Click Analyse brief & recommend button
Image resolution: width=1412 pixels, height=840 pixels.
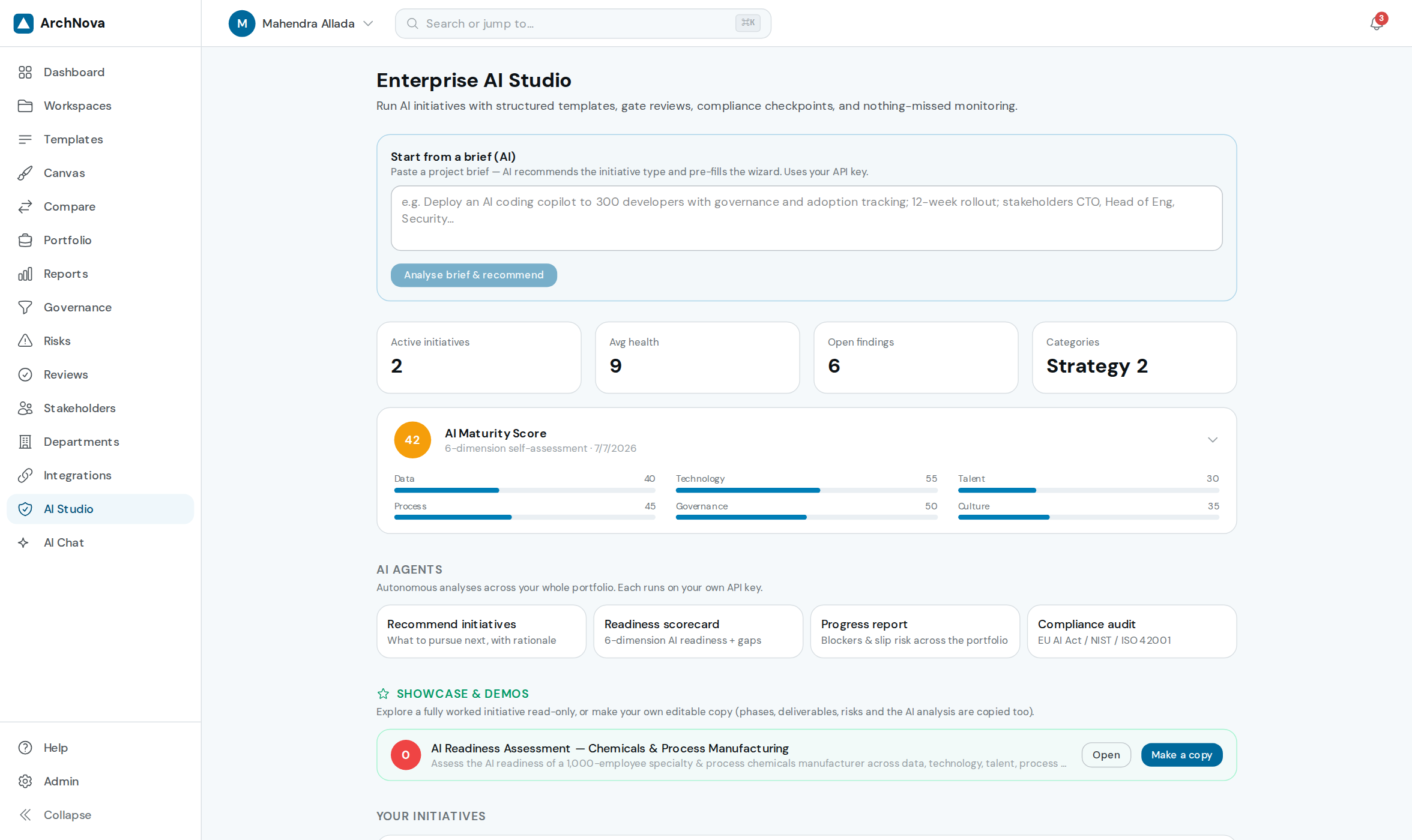click(x=474, y=275)
